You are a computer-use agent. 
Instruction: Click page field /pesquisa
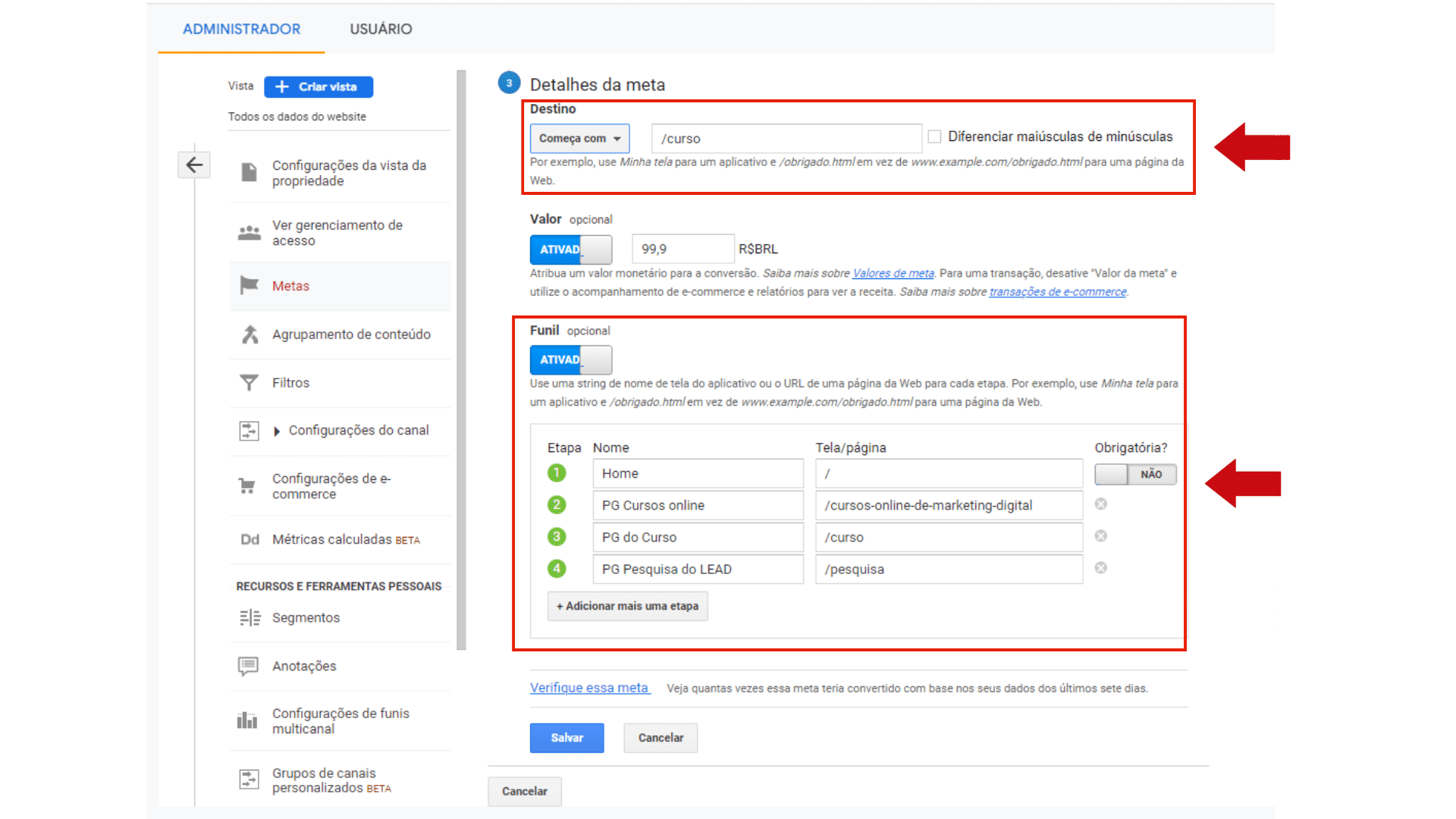[949, 569]
